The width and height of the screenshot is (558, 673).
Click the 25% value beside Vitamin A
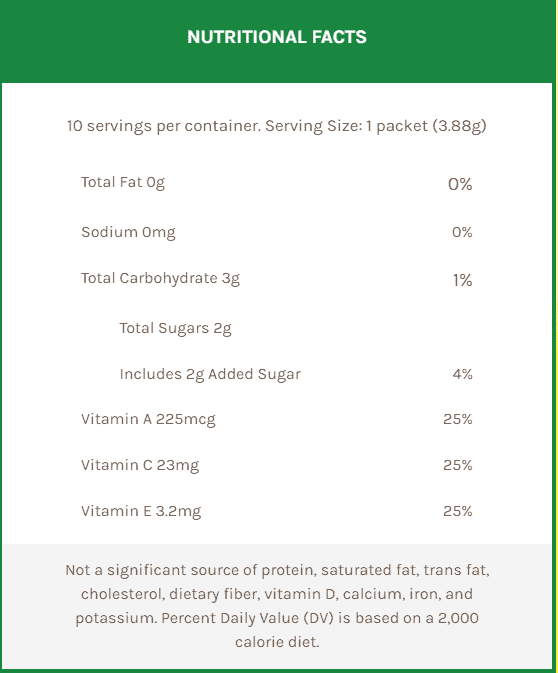click(x=458, y=419)
